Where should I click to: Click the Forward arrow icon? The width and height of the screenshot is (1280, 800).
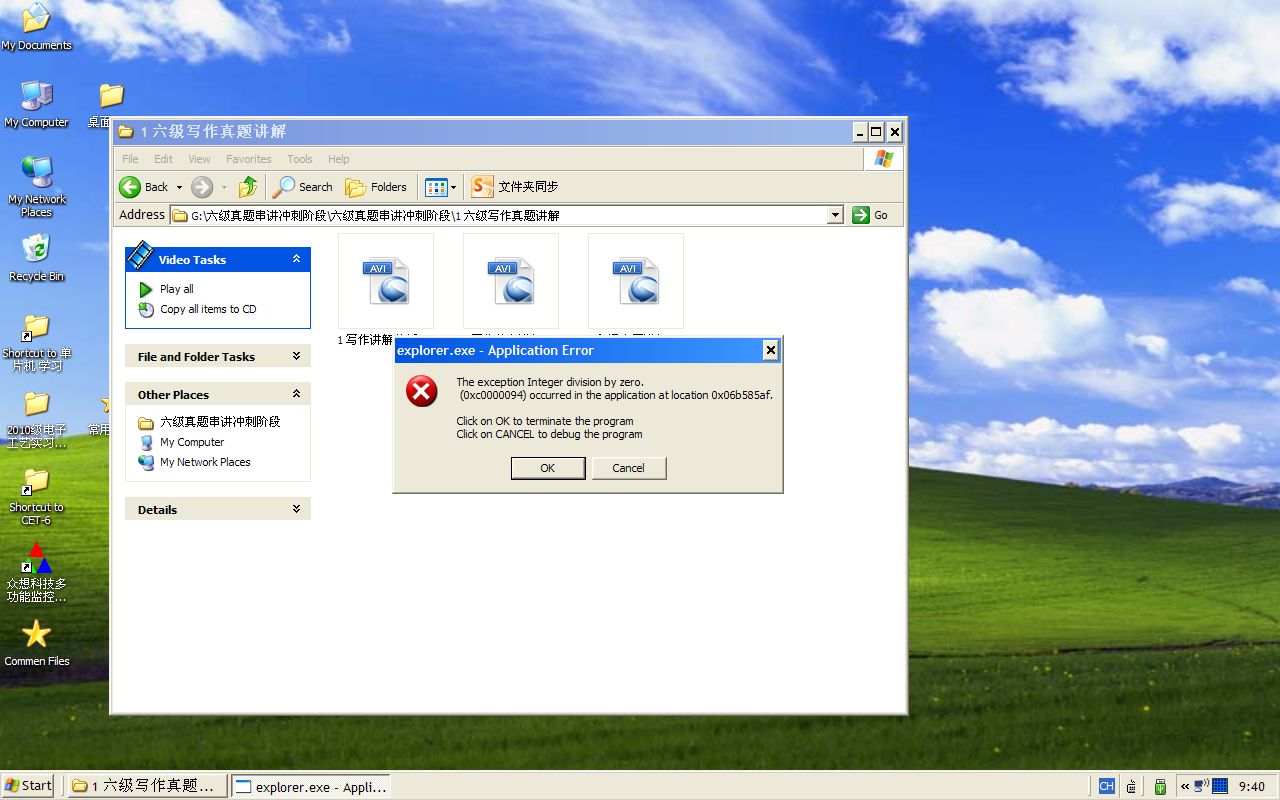(202, 187)
